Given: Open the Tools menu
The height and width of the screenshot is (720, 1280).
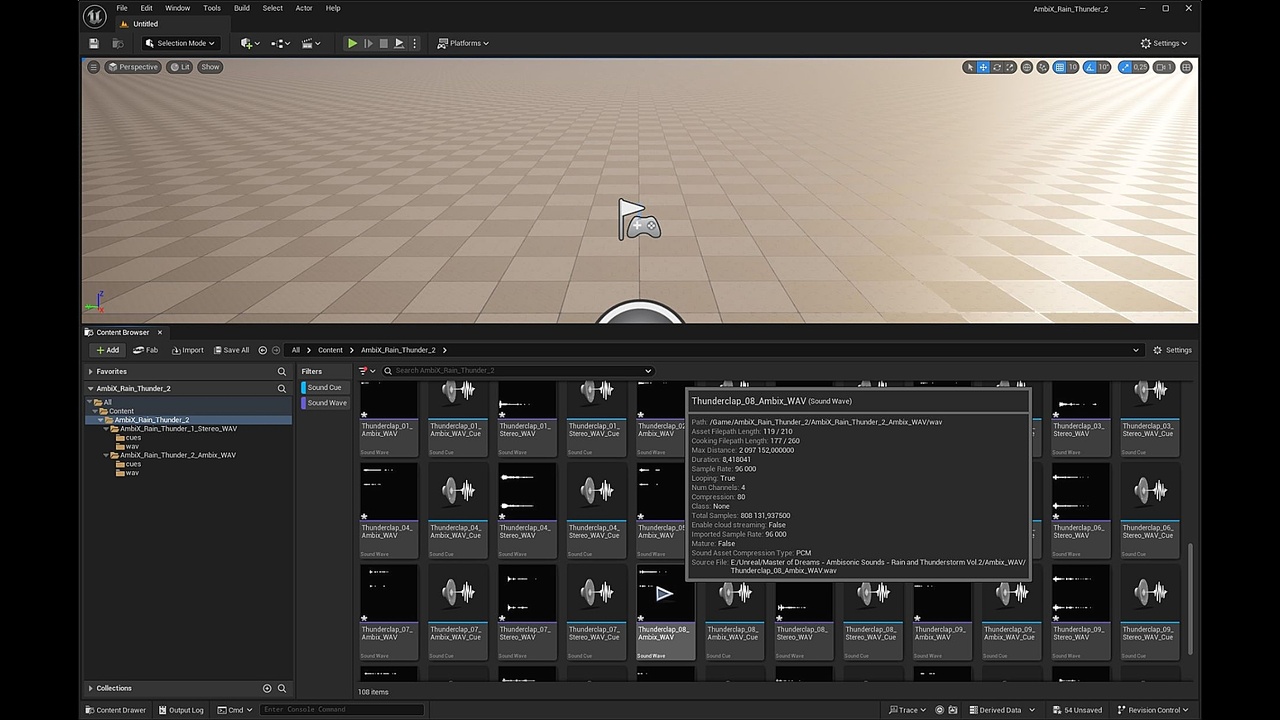Looking at the screenshot, I should 212,8.
